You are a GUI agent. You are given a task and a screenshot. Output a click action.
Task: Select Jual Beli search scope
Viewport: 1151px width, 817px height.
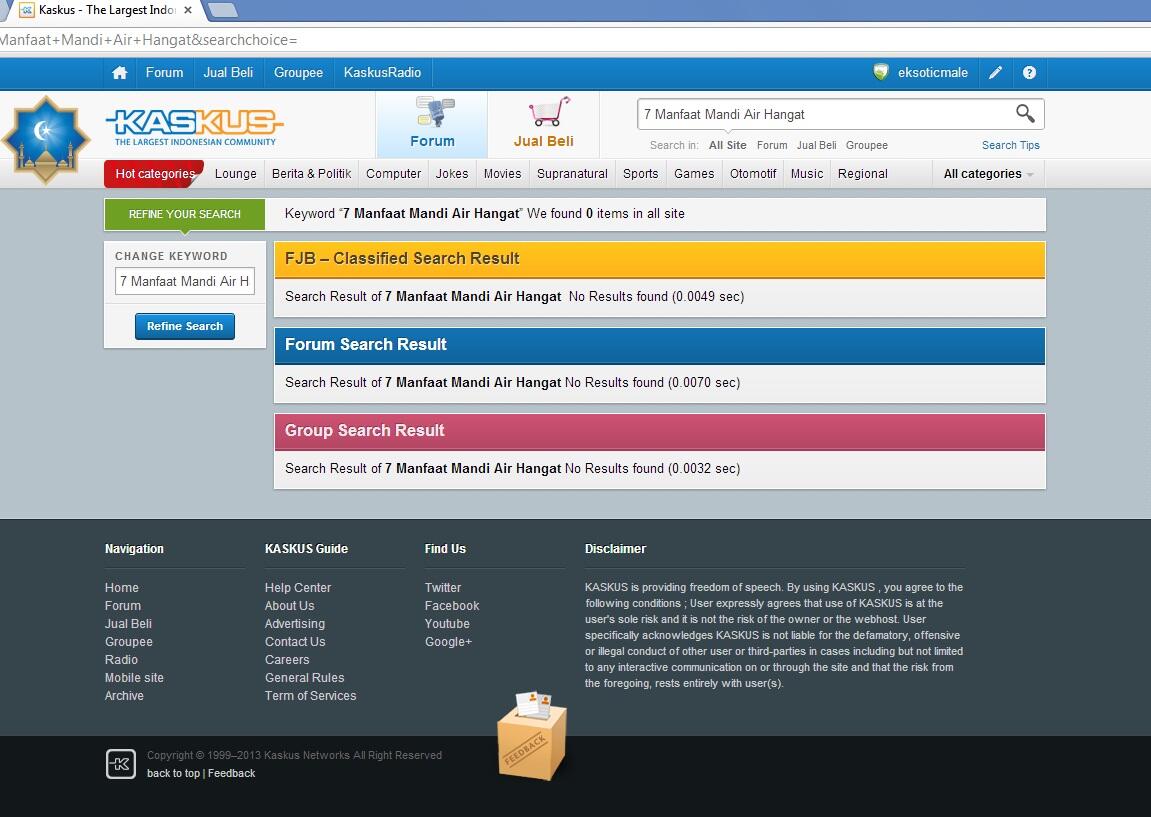816,145
